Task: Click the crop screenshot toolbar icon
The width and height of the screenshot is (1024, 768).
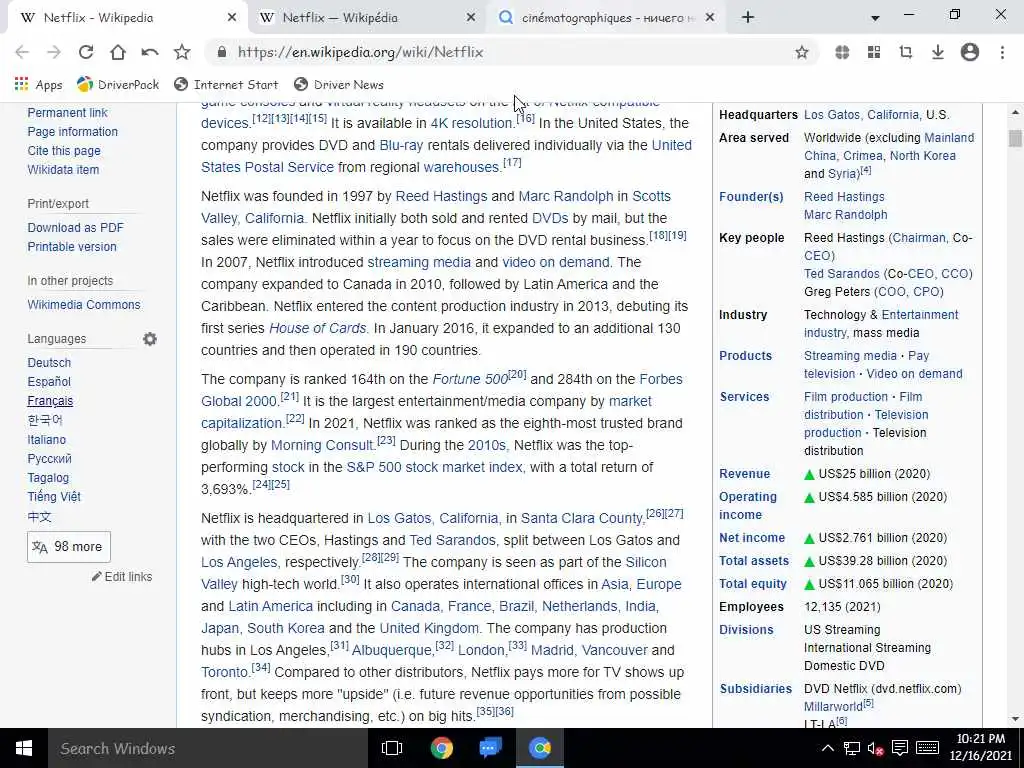Action: pos(906,52)
